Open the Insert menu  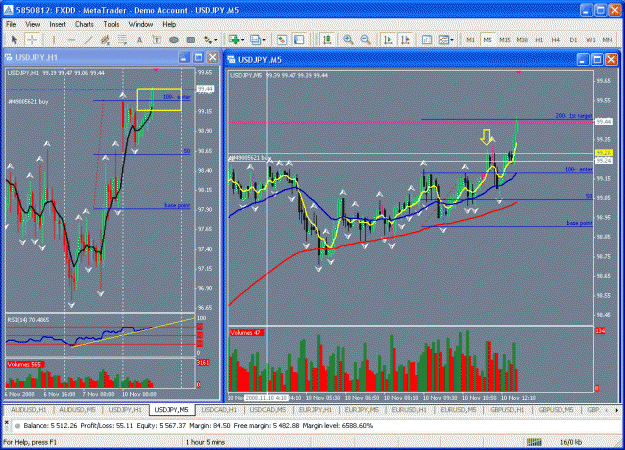pyautogui.click(x=57, y=24)
